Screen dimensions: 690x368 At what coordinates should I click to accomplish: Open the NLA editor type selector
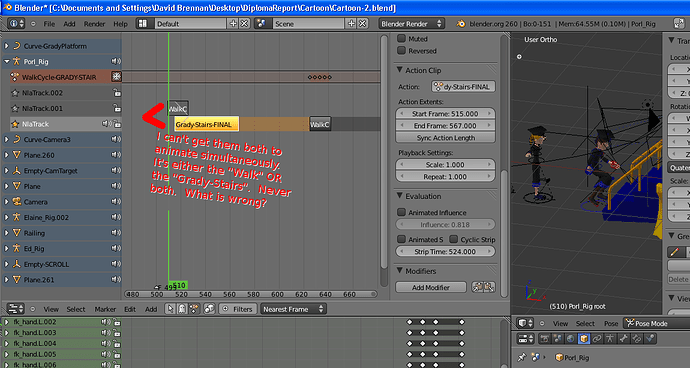tap(16, 309)
